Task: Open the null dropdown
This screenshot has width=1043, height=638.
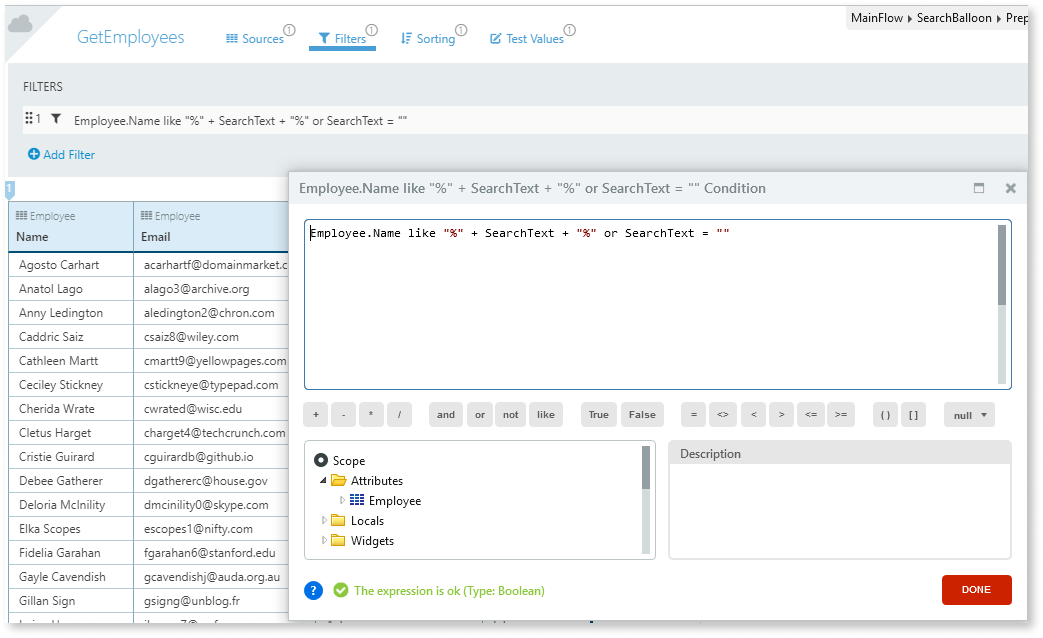Action: pos(969,415)
